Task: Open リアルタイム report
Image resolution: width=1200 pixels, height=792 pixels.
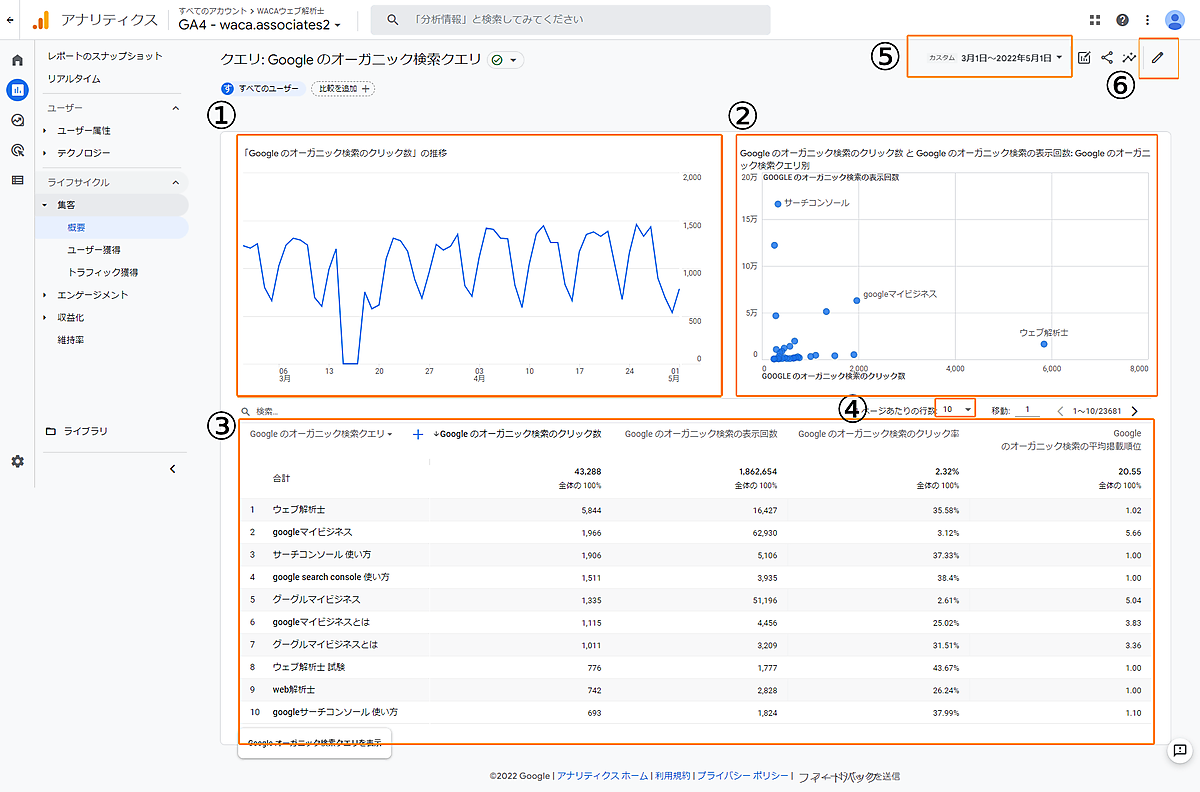Action: (74, 79)
